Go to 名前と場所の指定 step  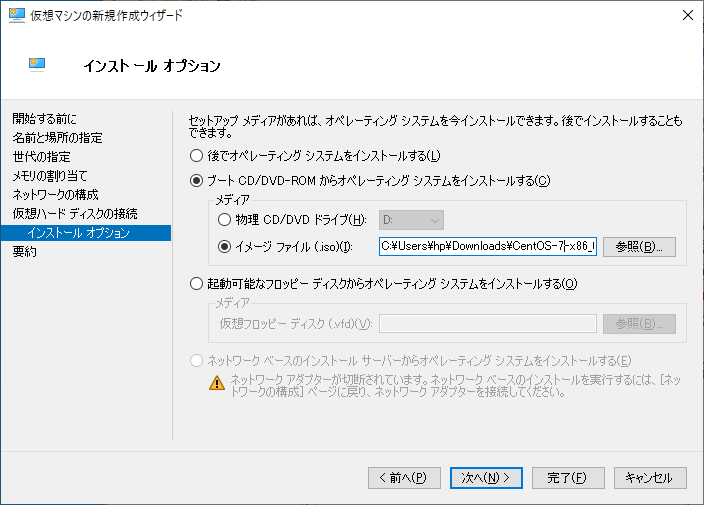[57, 138]
